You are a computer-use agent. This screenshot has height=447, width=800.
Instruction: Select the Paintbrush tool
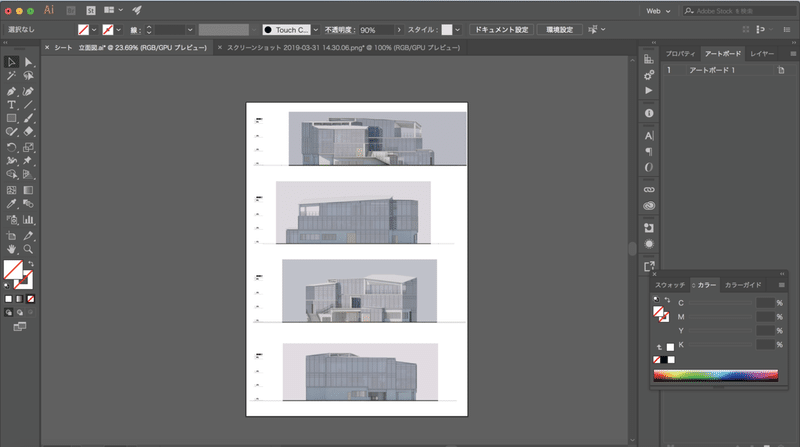tap(28, 118)
